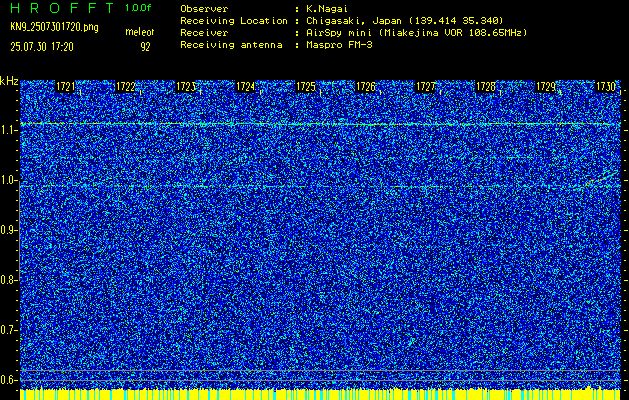This screenshot has height=400, width=629.
Task: Click the 0.9 frequency axis label
Action: (x=8, y=230)
